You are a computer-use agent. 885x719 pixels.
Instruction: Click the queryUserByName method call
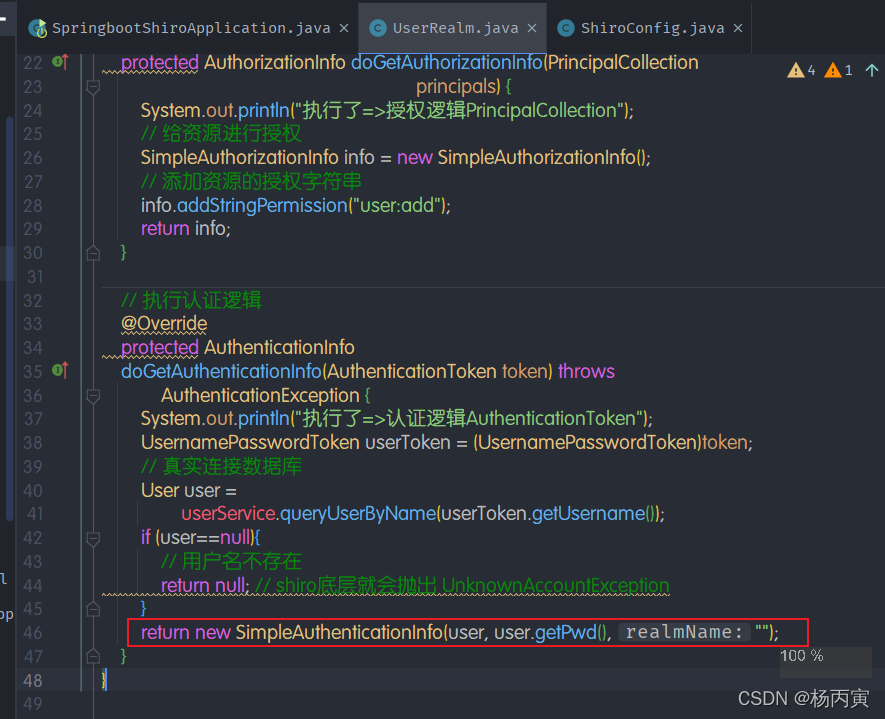tap(358, 514)
